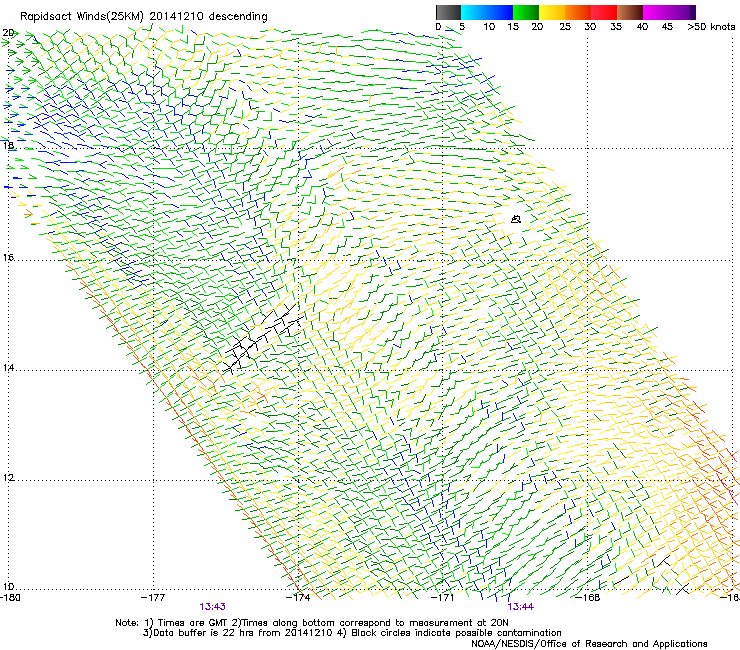Click the '15' label under the color legend

click(513, 27)
